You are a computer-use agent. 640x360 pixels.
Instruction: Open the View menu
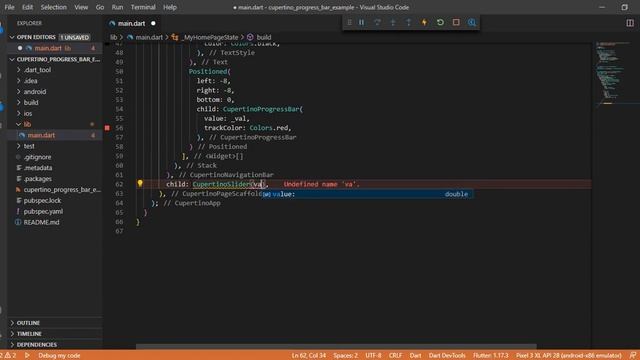click(x=81, y=7)
